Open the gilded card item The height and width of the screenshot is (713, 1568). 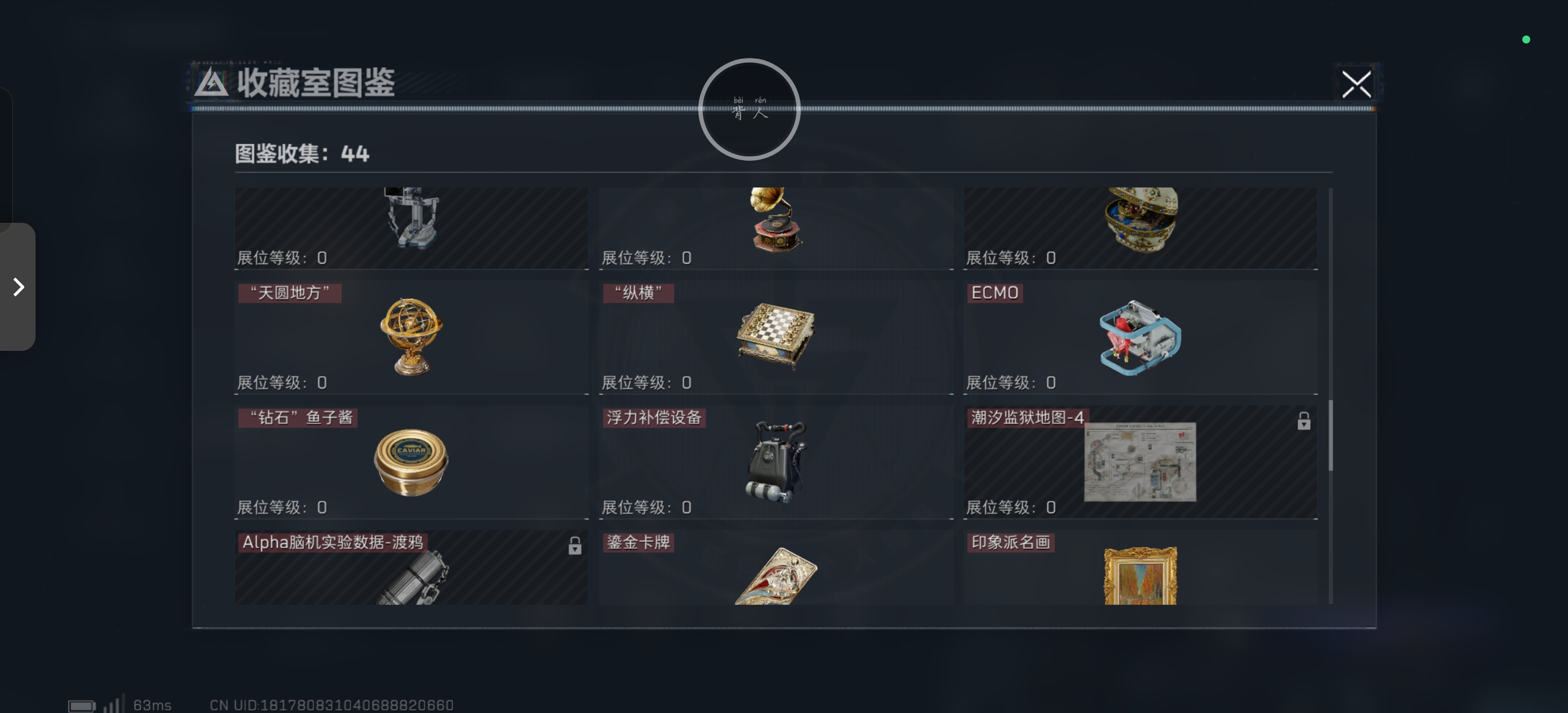coord(776,575)
